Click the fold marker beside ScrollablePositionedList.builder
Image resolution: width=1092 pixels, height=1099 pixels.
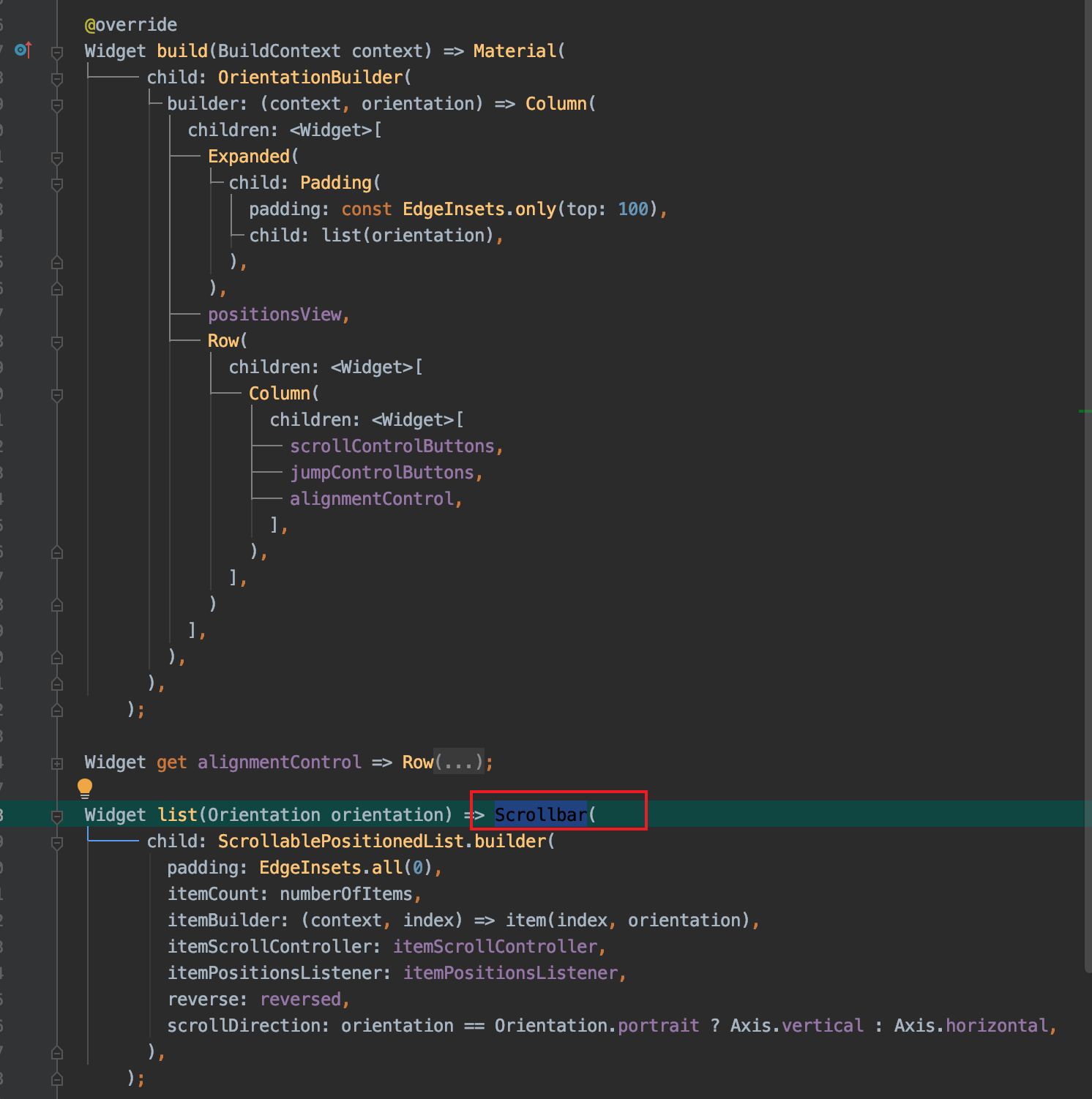(56, 841)
